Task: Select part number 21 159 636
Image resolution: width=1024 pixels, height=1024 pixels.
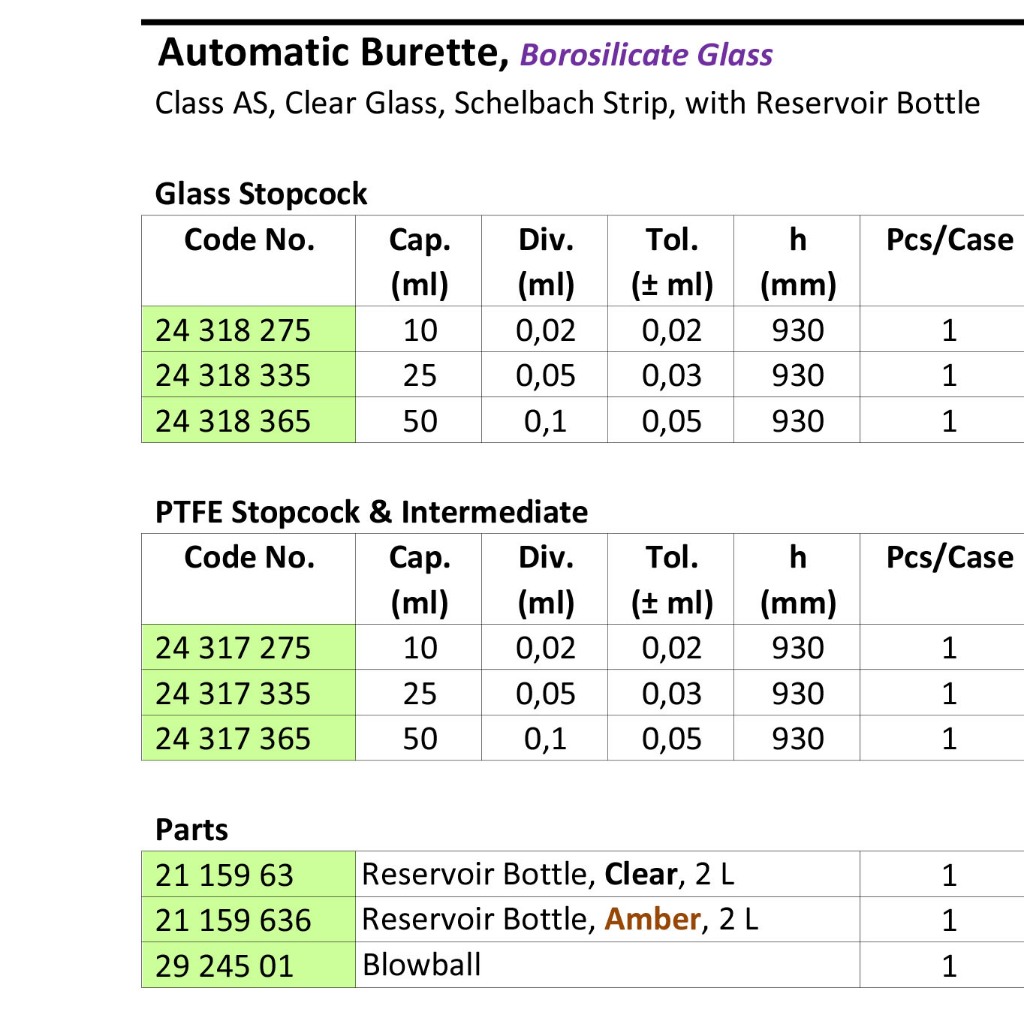Action: [x=233, y=920]
